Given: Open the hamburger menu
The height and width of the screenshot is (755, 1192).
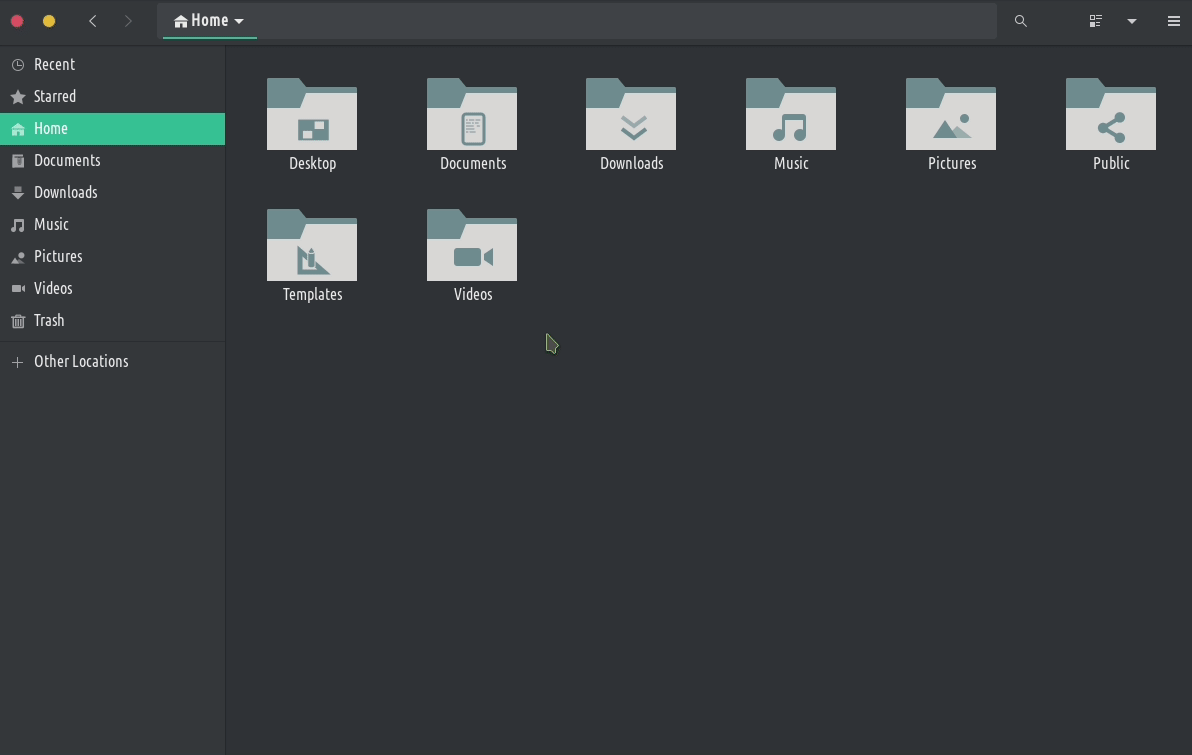Looking at the screenshot, I should click(x=1174, y=21).
